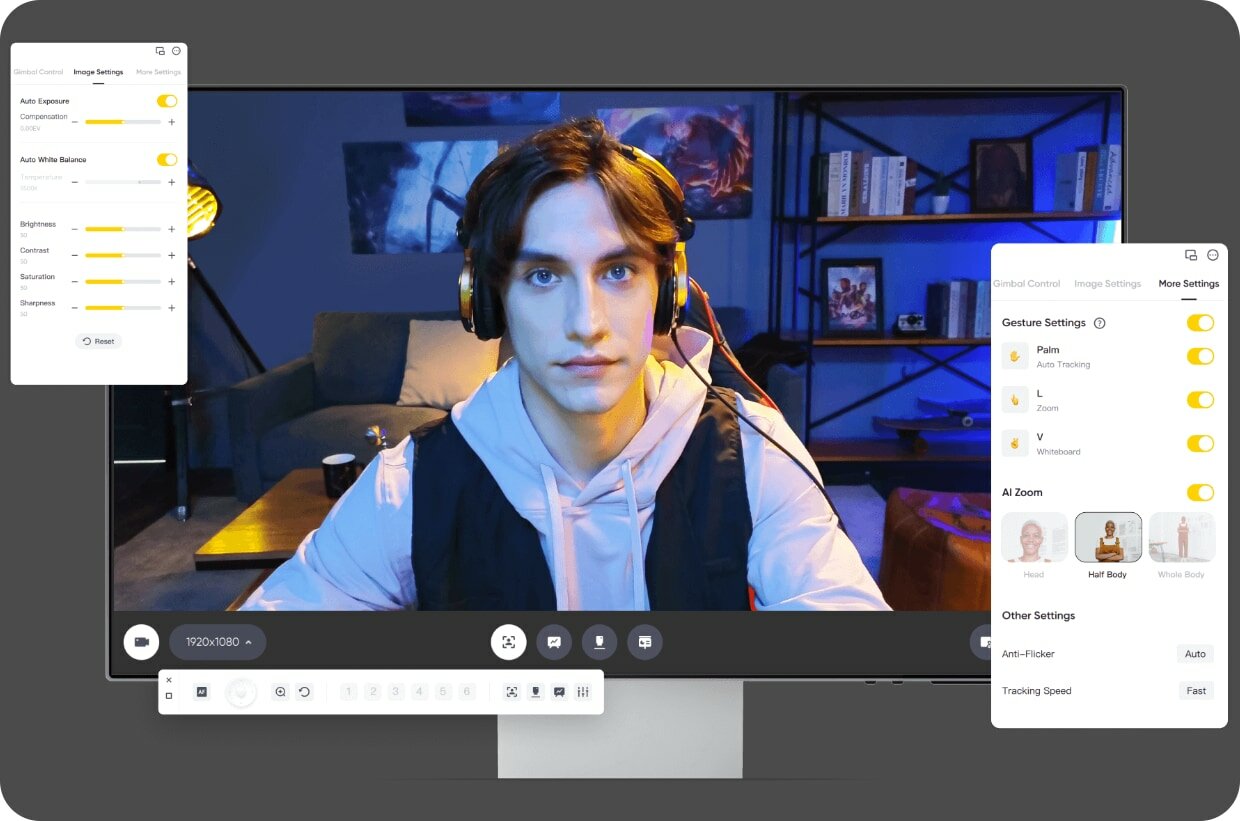Screen dimensions: 1240x821
Task: Open Tracking Speed Fast dropdown
Action: coord(1196,691)
